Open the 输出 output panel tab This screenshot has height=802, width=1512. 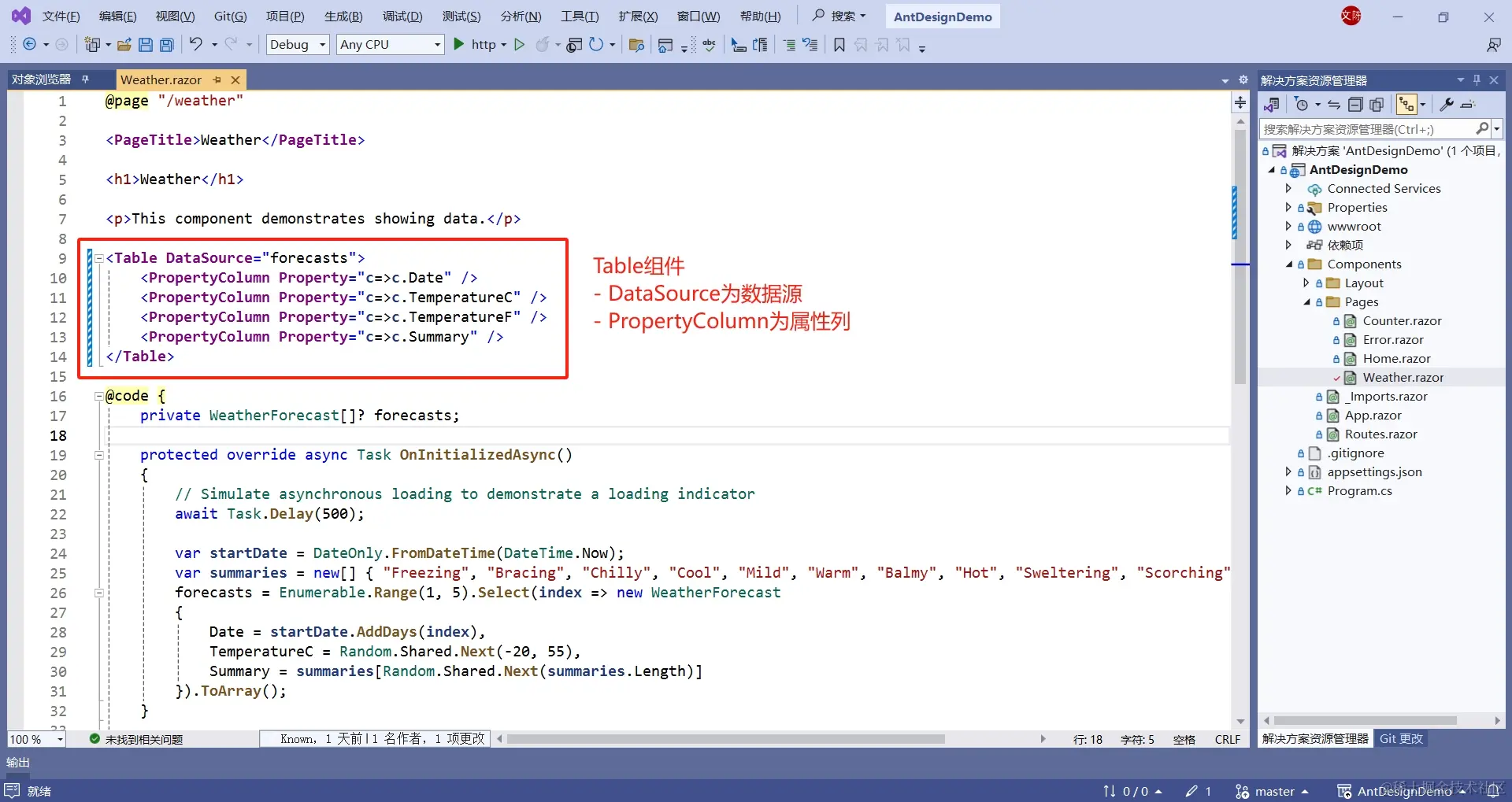[17, 762]
